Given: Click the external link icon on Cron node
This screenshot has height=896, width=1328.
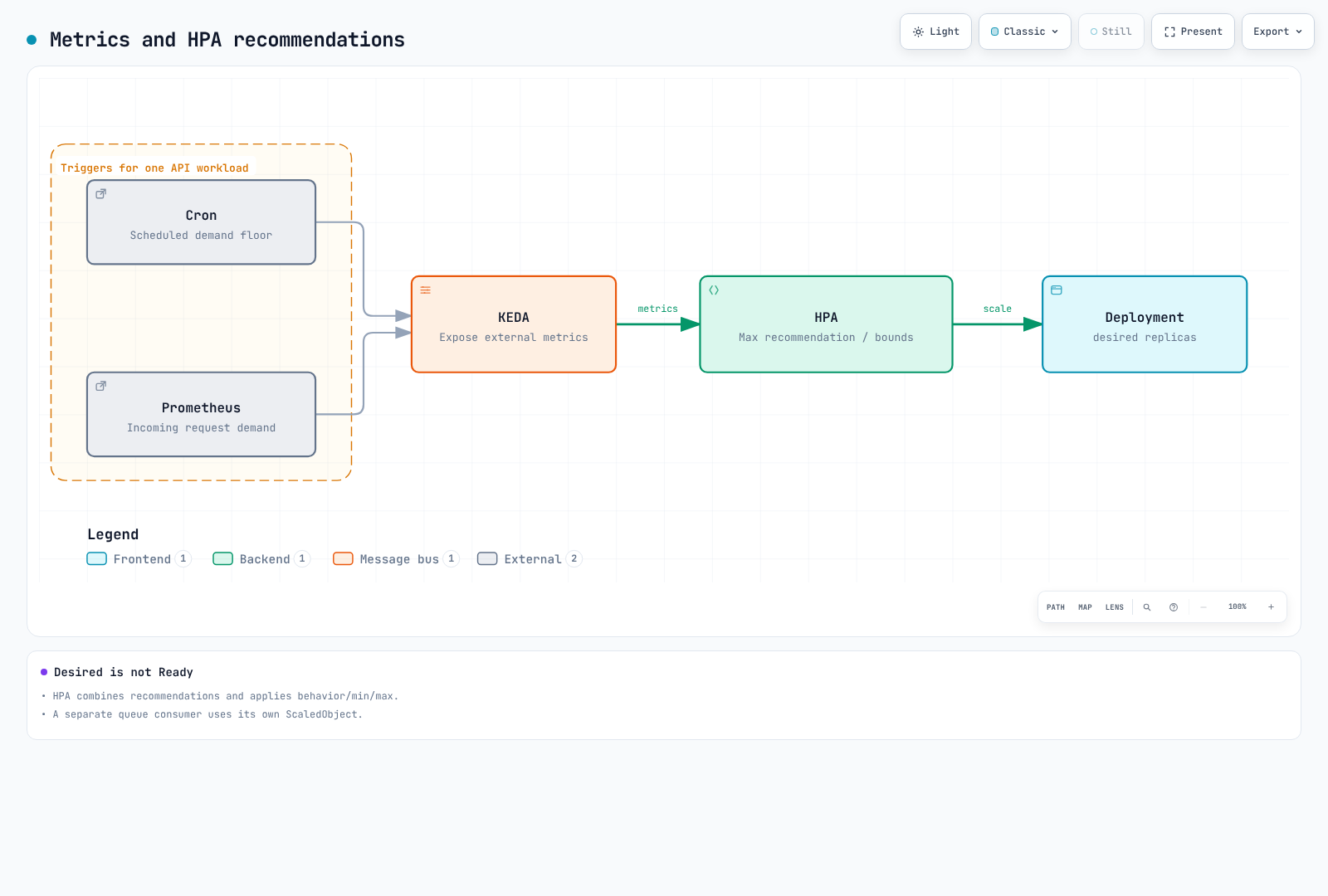Looking at the screenshot, I should click(x=100, y=193).
